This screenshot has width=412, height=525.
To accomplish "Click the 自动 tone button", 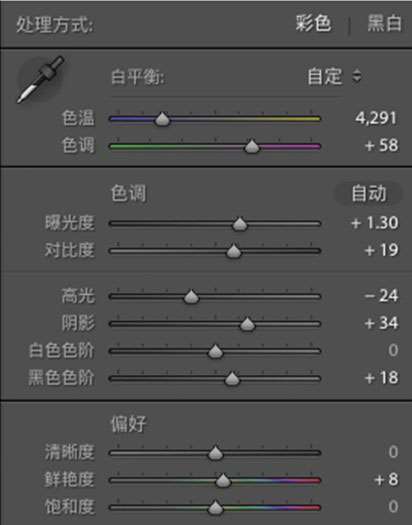I will 368,194.
